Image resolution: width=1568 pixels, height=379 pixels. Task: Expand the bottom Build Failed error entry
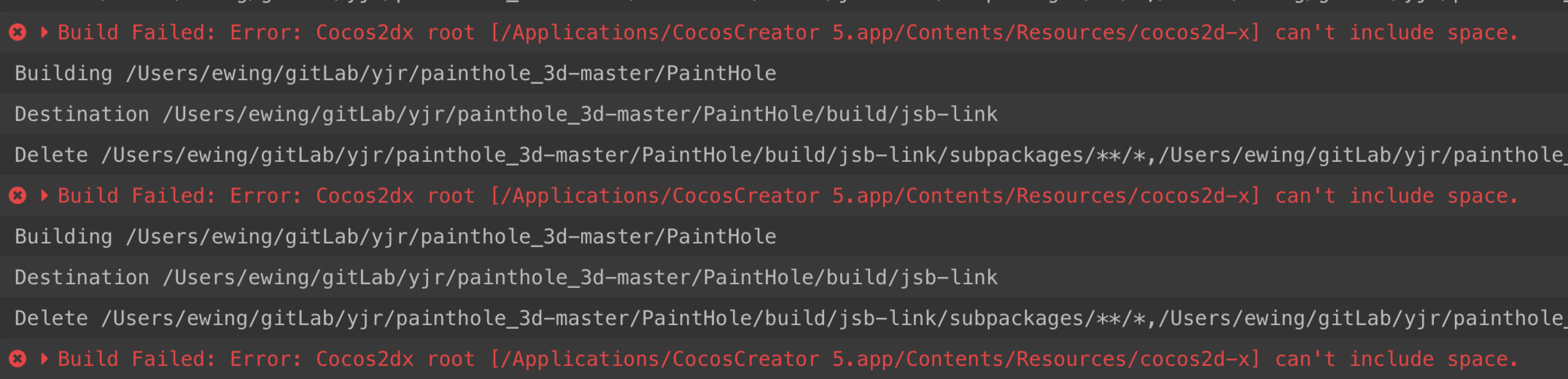(x=44, y=358)
